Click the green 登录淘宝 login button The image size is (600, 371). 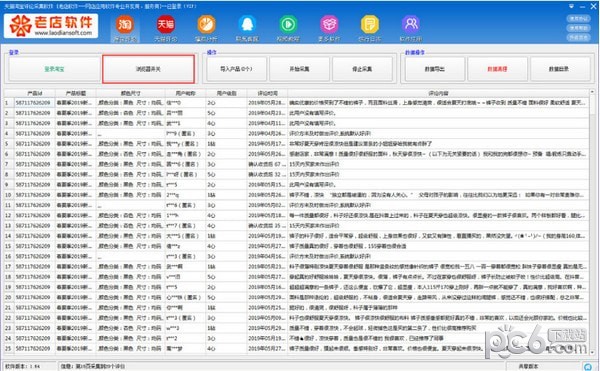pos(54,69)
